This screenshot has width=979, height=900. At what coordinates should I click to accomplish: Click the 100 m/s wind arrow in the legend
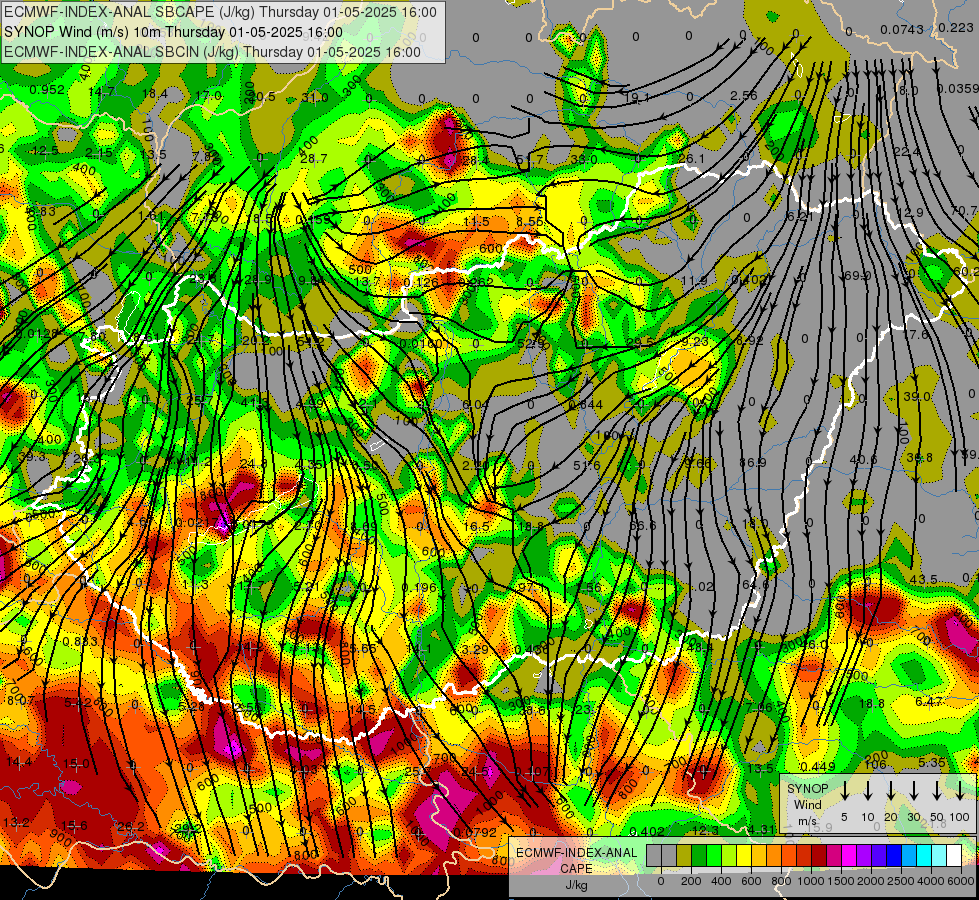[x=960, y=791]
